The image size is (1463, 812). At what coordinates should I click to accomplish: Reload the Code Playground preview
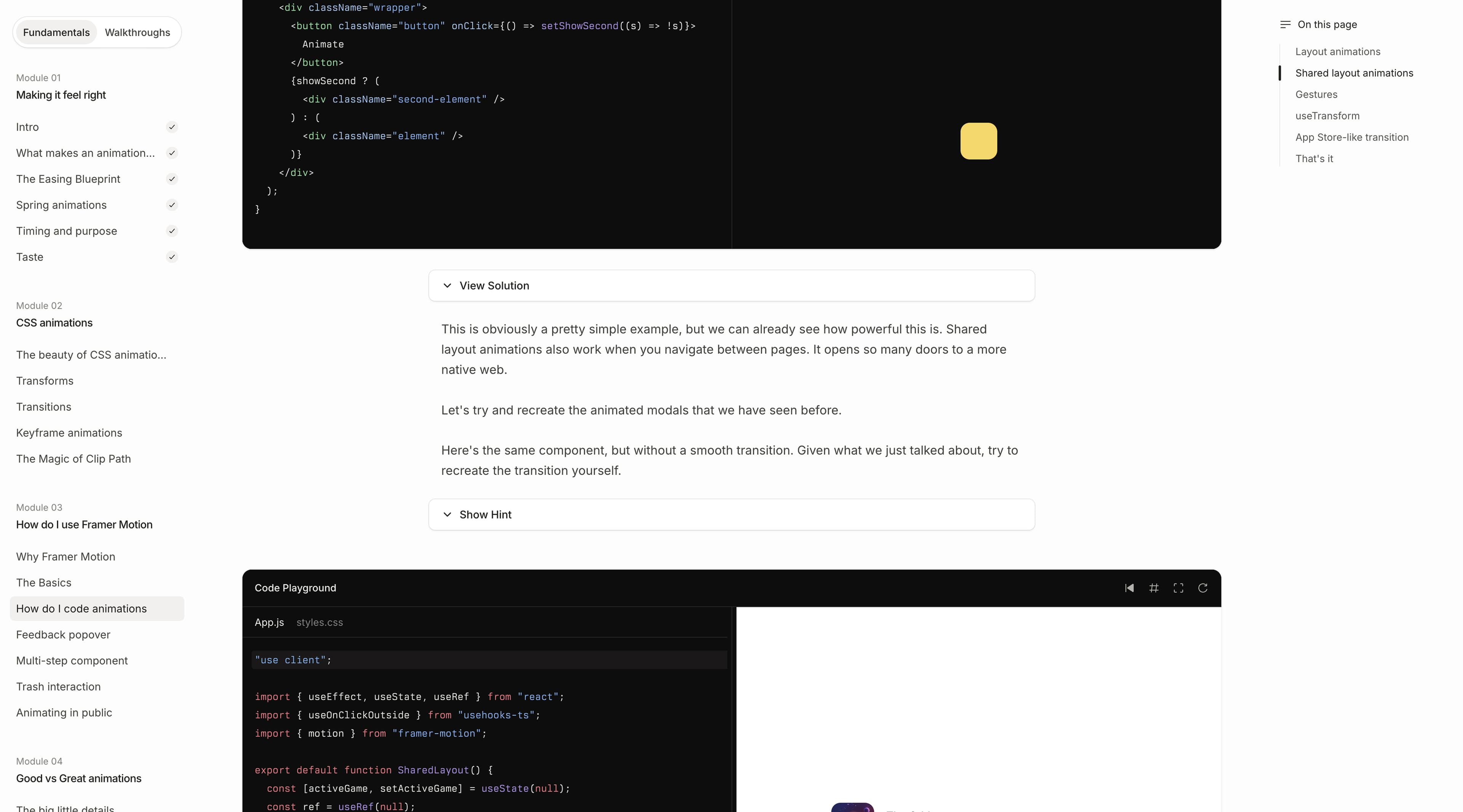point(1202,588)
